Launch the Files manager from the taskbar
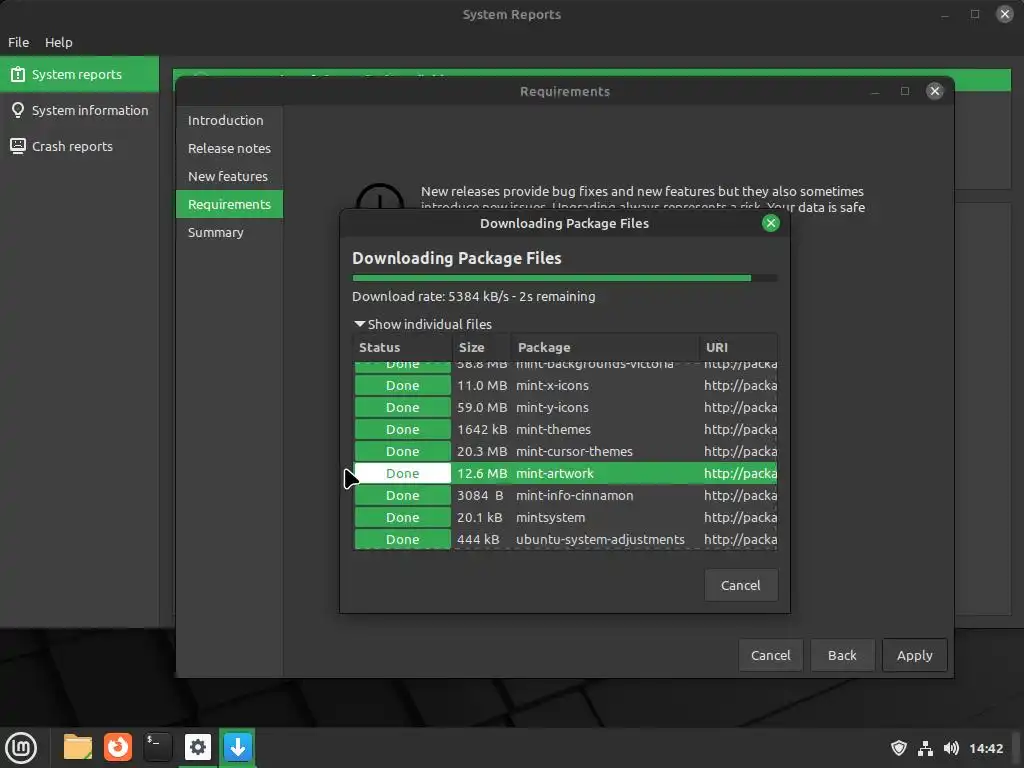 point(78,747)
